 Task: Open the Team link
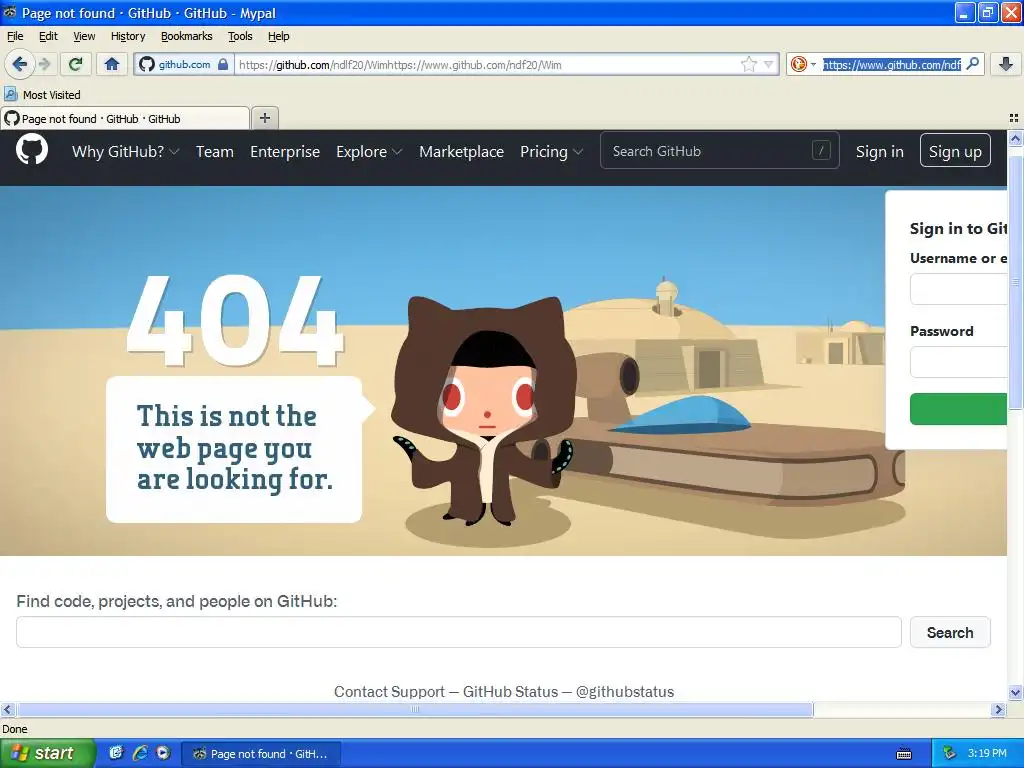pyautogui.click(x=215, y=152)
